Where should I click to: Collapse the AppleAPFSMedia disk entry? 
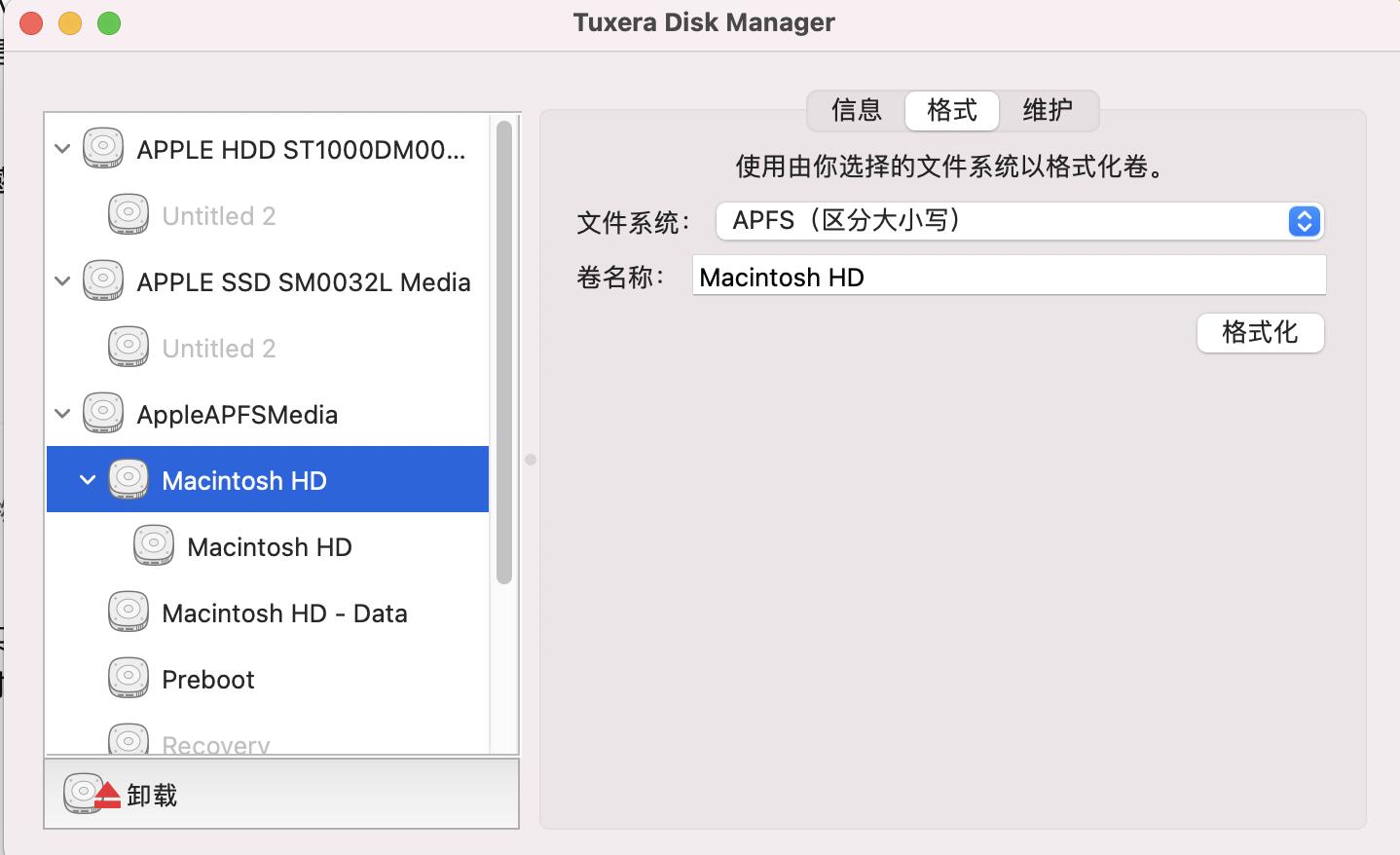coord(61,413)
